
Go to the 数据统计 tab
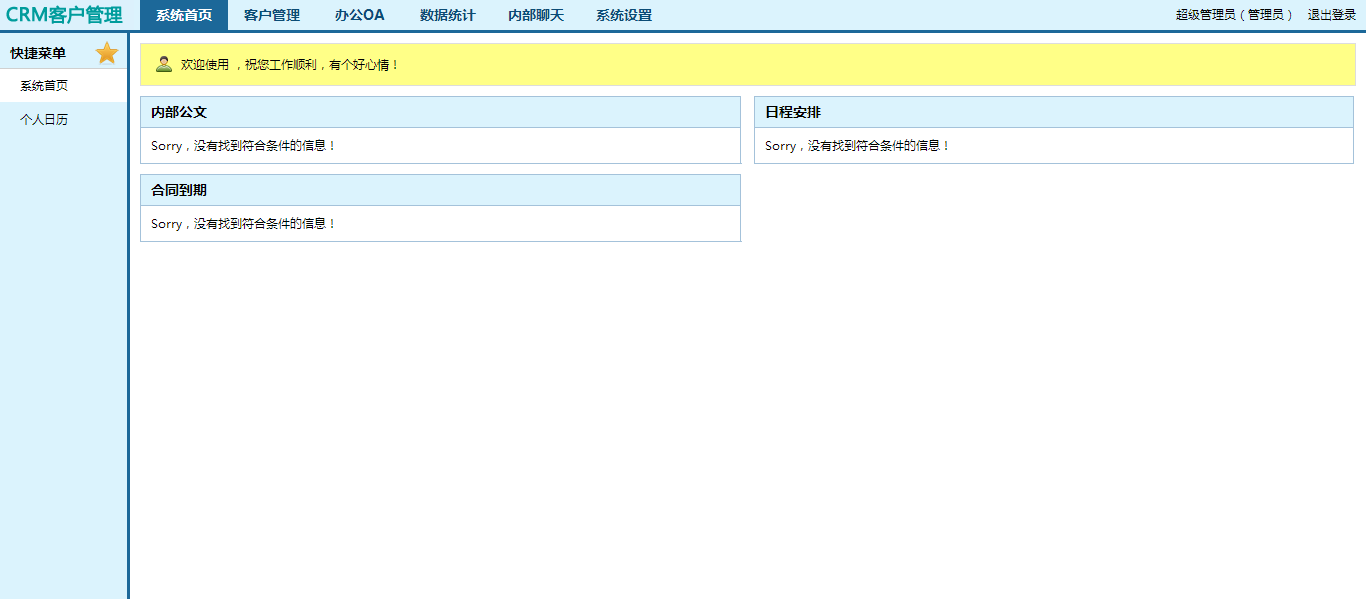click(448, 15)
